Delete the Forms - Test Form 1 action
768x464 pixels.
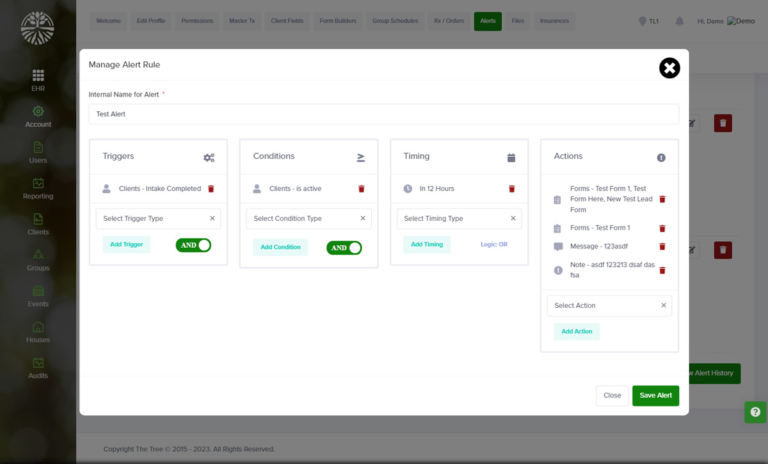click(x=662, y=228)
